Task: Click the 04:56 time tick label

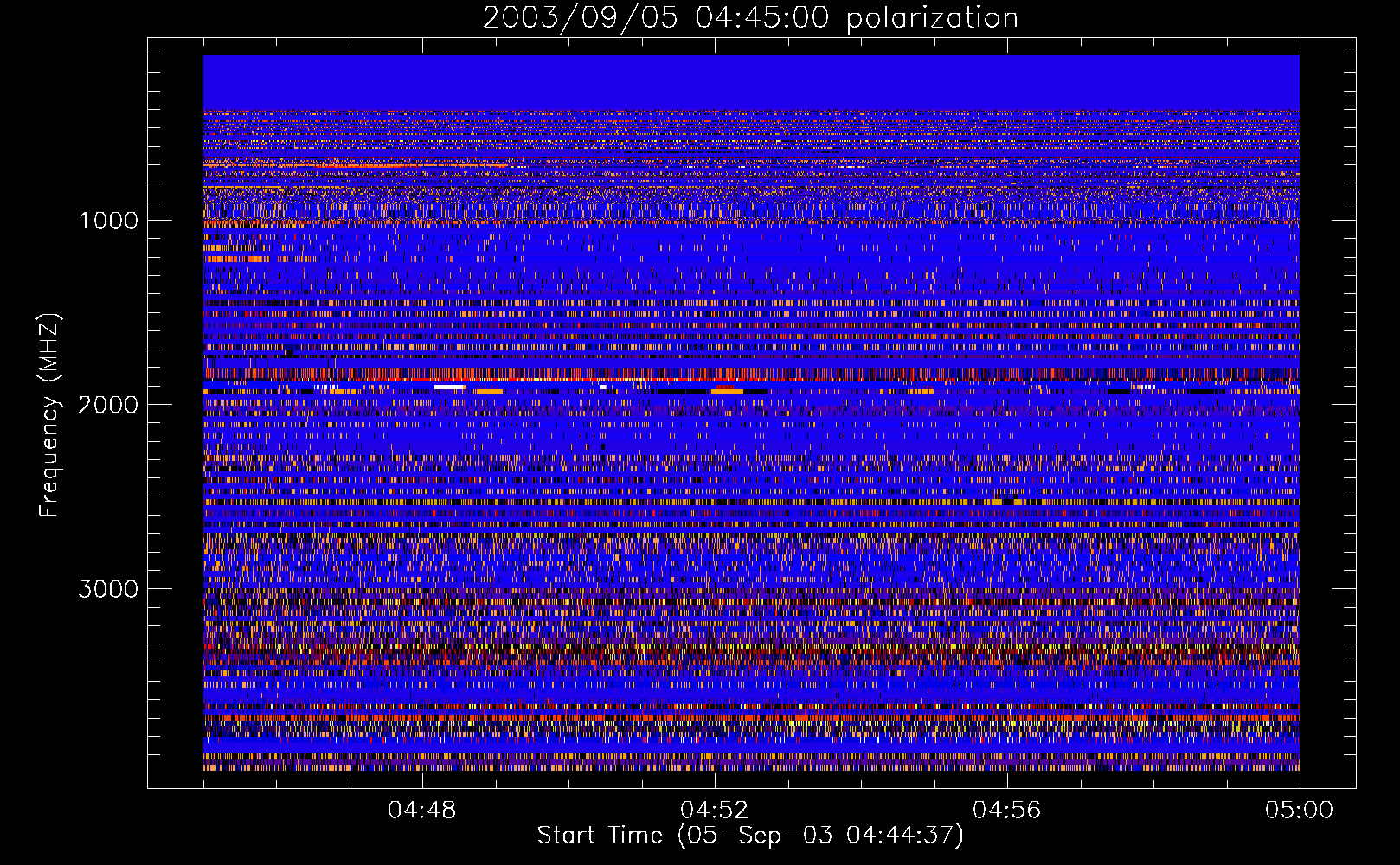Action: 1007,811
